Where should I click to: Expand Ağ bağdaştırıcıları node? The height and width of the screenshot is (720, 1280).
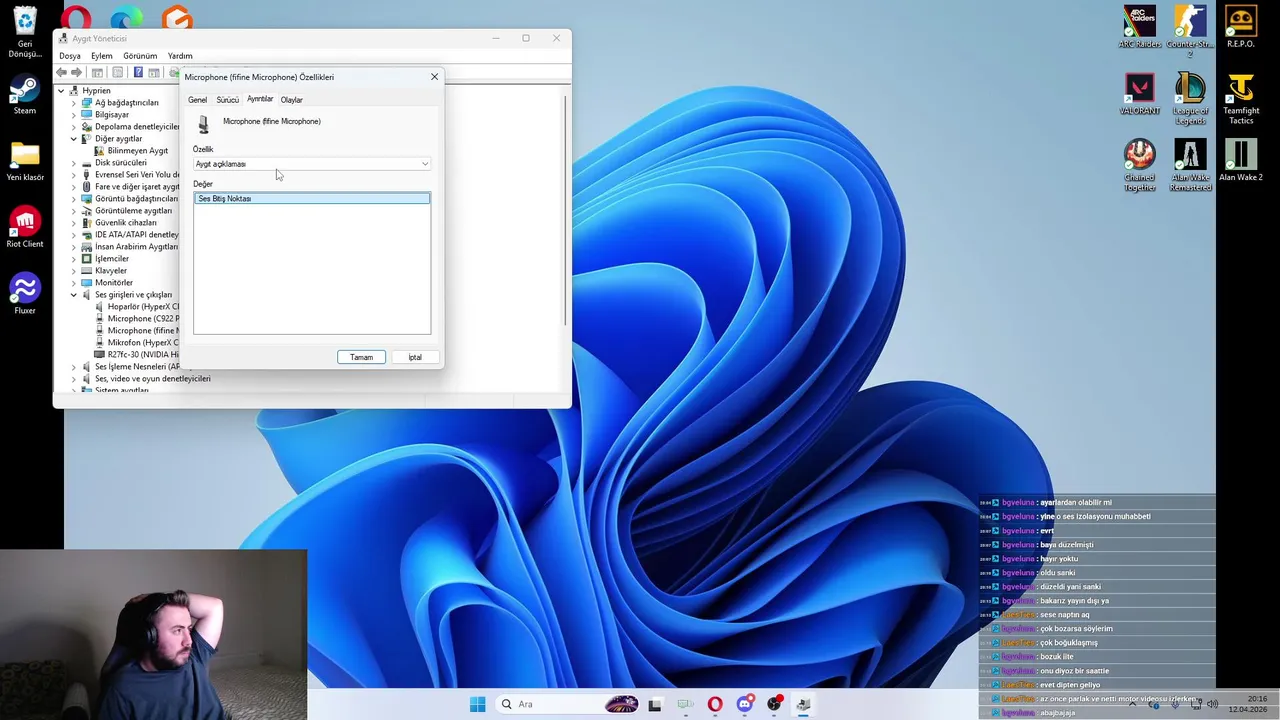pos(73,103)
